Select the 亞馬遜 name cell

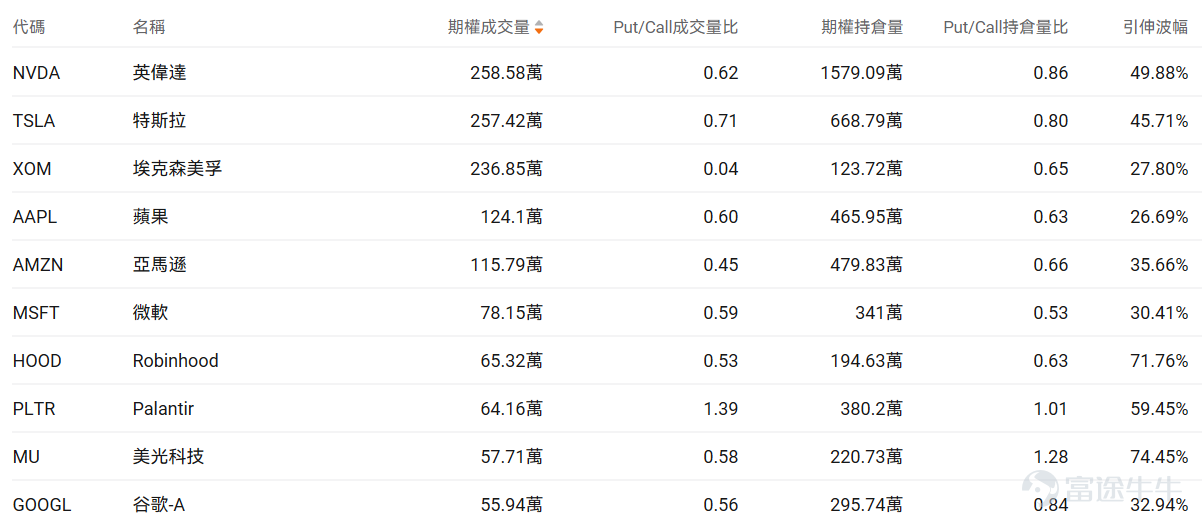tap(160, 265)
